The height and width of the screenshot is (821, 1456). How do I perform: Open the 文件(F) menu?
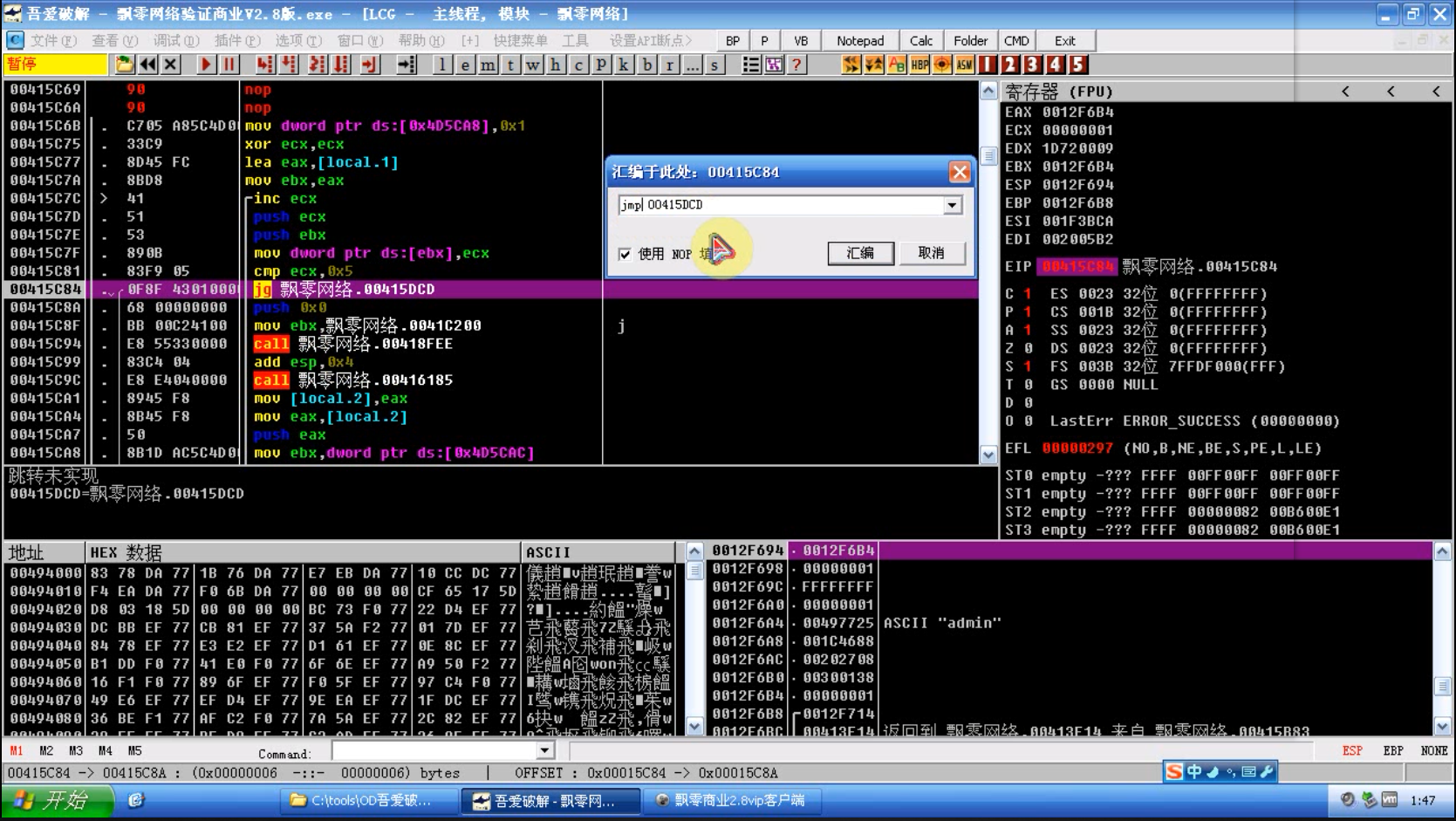pyautogui.click(x=53, y=41)
